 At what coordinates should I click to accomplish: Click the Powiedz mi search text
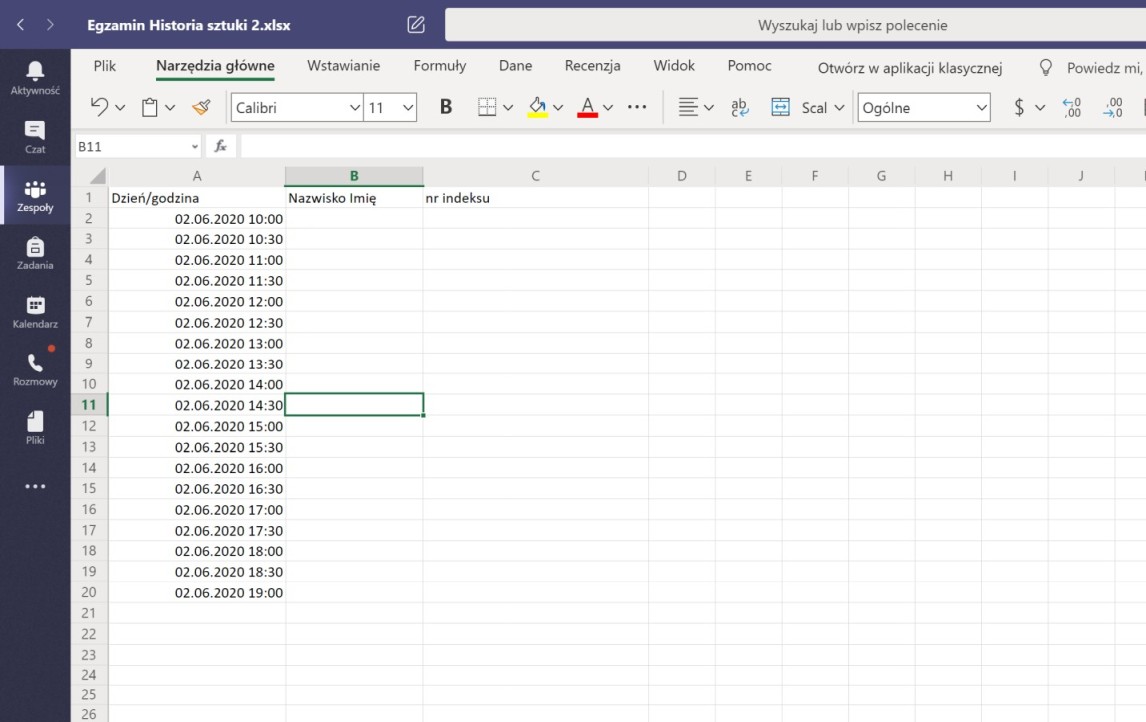[x=1104, y=68]
